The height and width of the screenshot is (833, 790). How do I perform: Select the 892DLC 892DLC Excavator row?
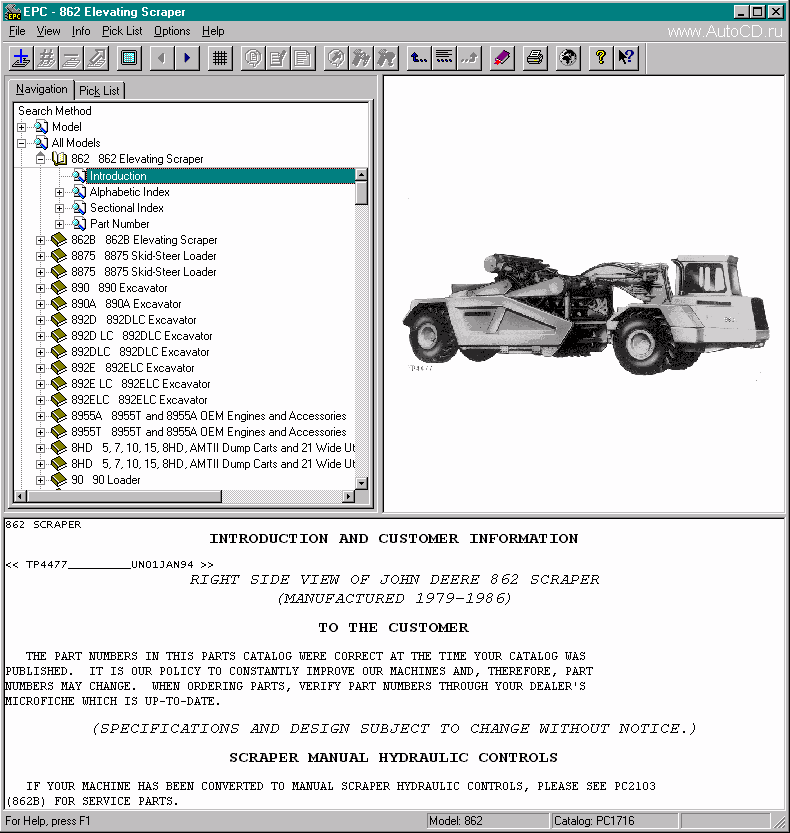140,352
